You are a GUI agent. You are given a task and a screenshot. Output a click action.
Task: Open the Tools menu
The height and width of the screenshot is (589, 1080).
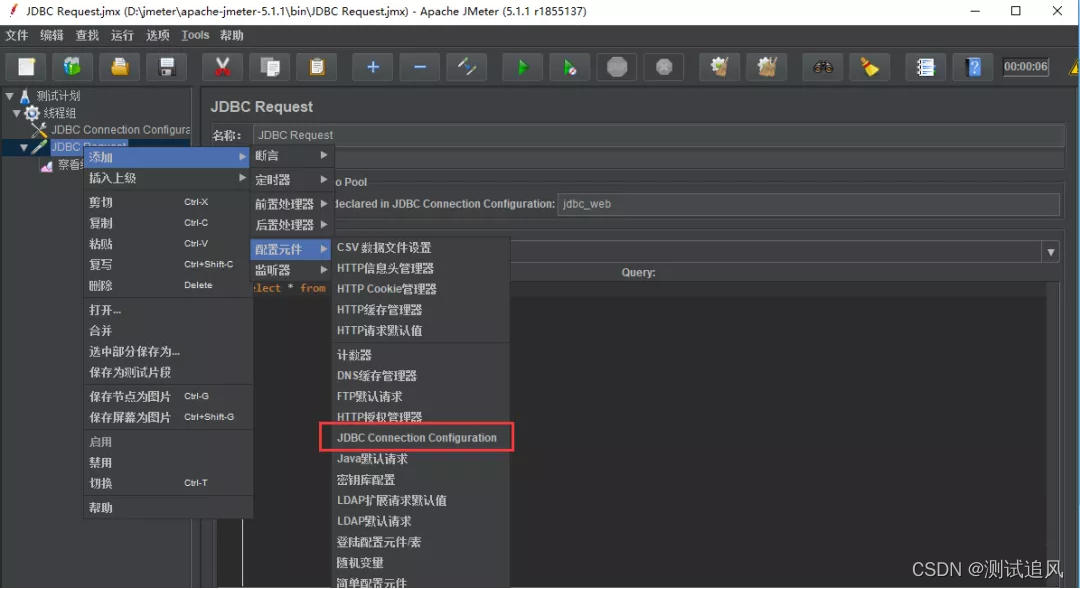(195, 35)
